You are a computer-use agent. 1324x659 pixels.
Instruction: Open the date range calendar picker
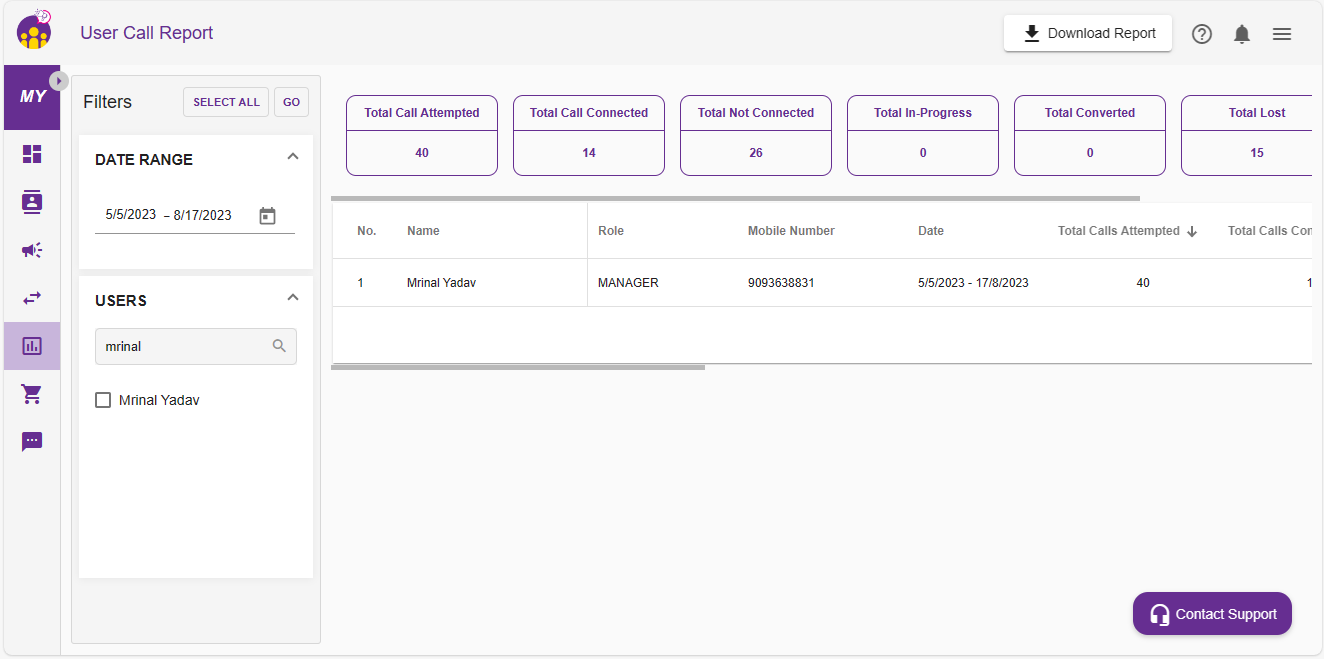coord(267,216)
